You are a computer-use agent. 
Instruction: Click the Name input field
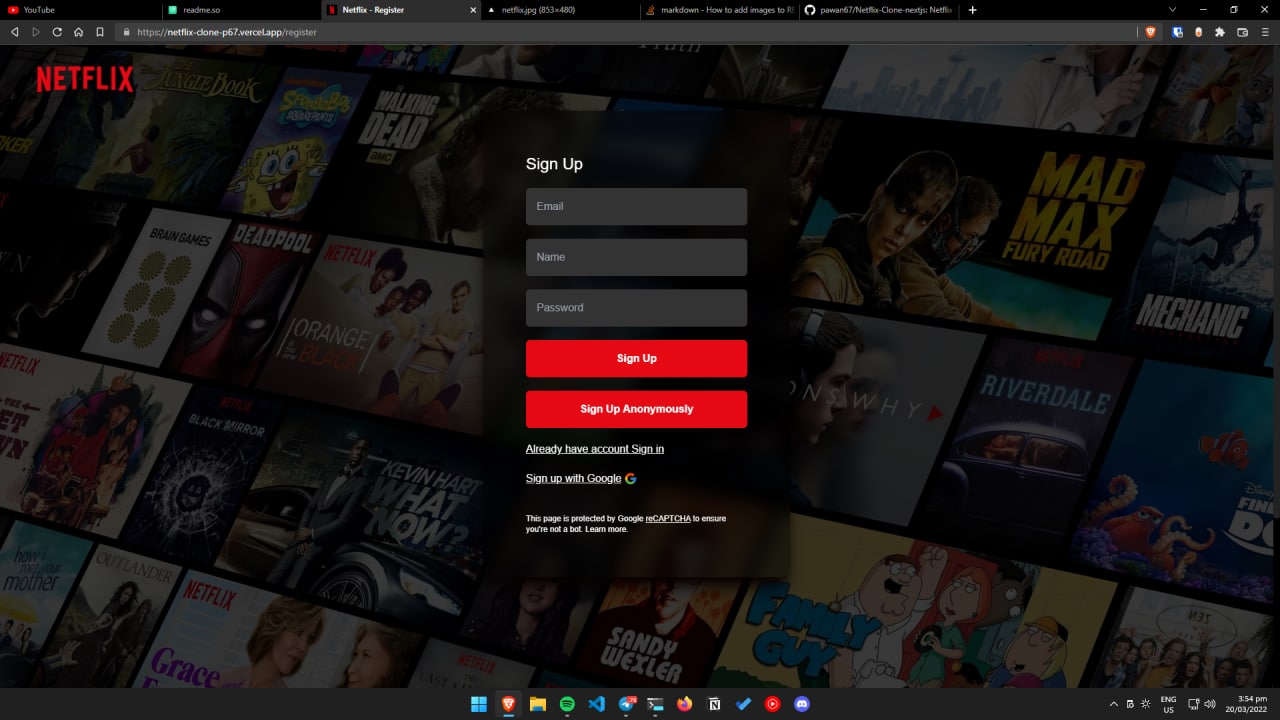coord(636,257)
